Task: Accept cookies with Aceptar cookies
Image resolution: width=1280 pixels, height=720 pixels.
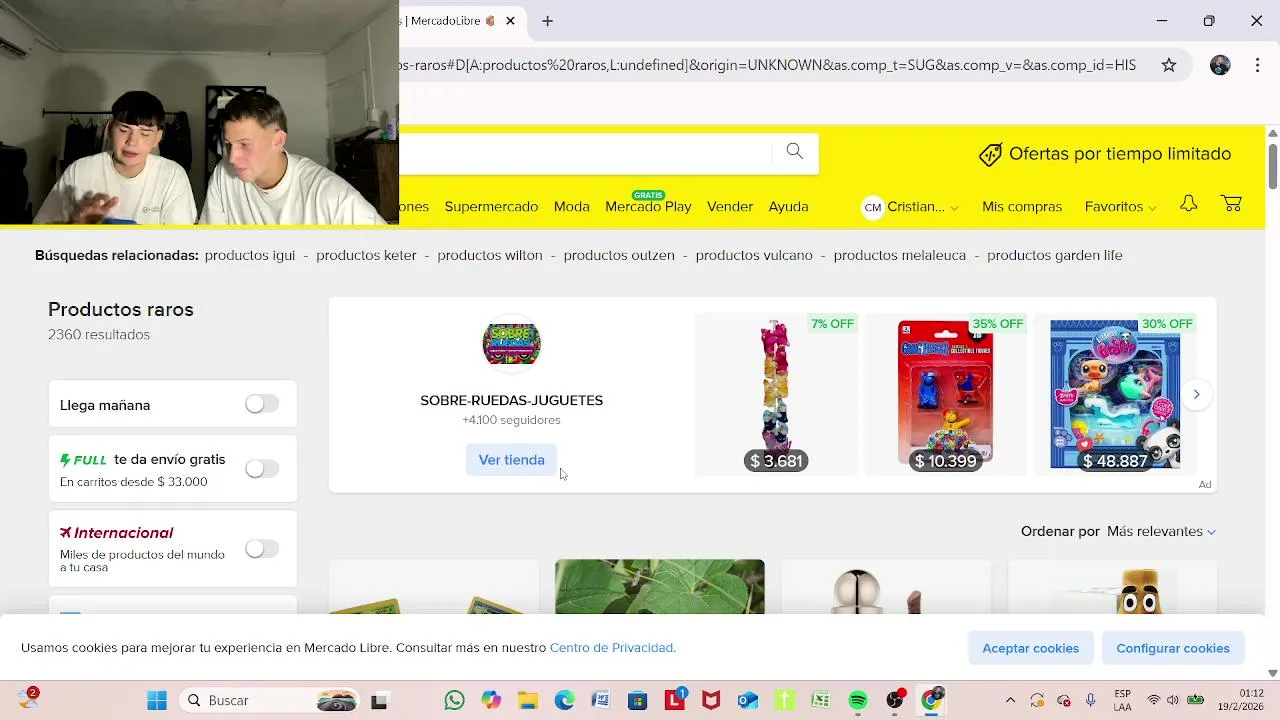Action: tap(1030, 648)
